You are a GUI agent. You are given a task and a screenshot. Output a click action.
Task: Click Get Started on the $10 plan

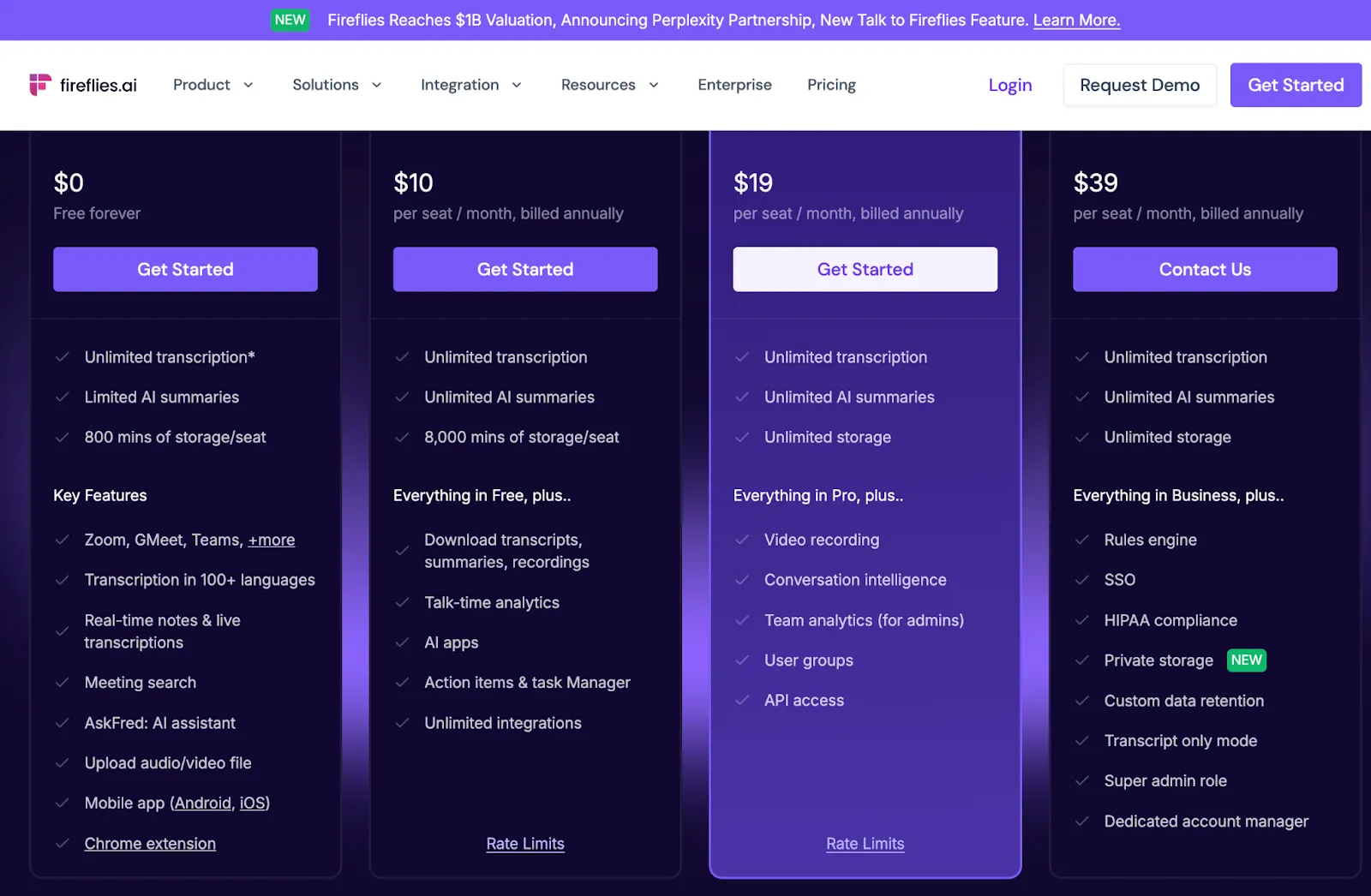tap(525, 269)
